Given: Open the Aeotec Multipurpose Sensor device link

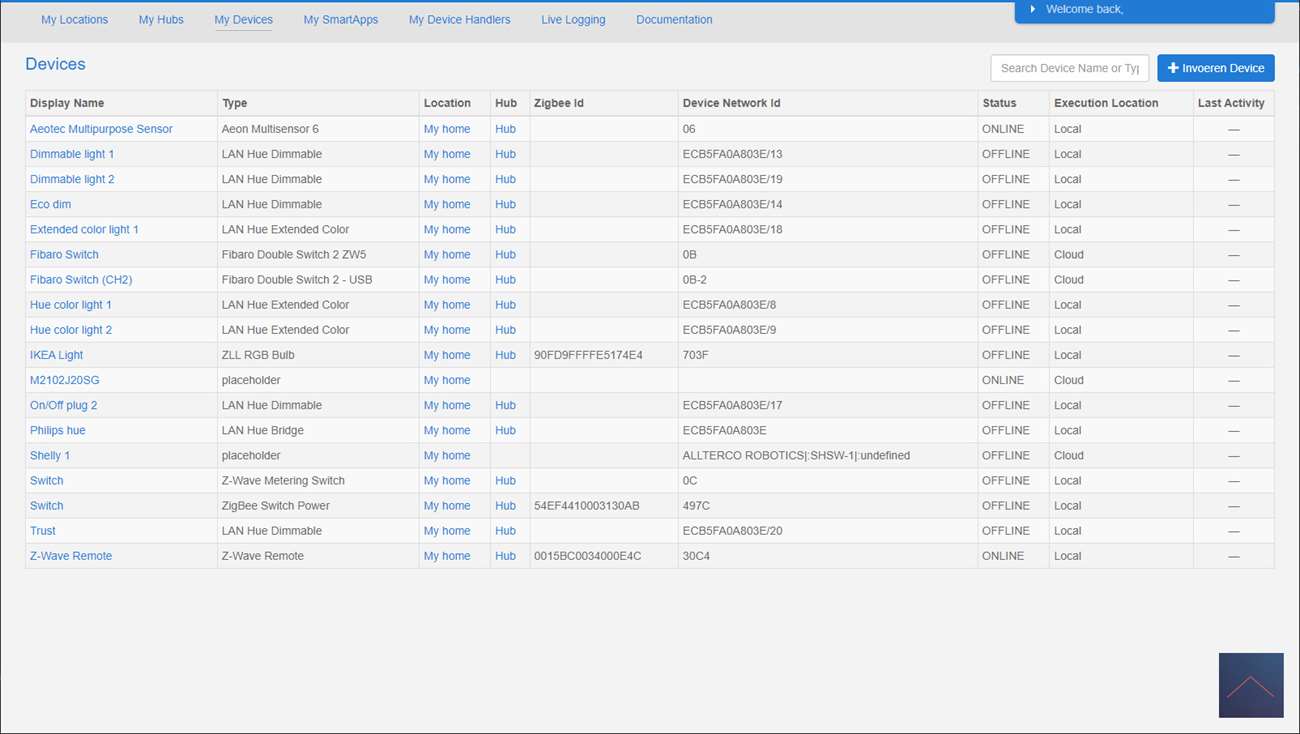Looking at the screenshot, I should tap(101, 129).
